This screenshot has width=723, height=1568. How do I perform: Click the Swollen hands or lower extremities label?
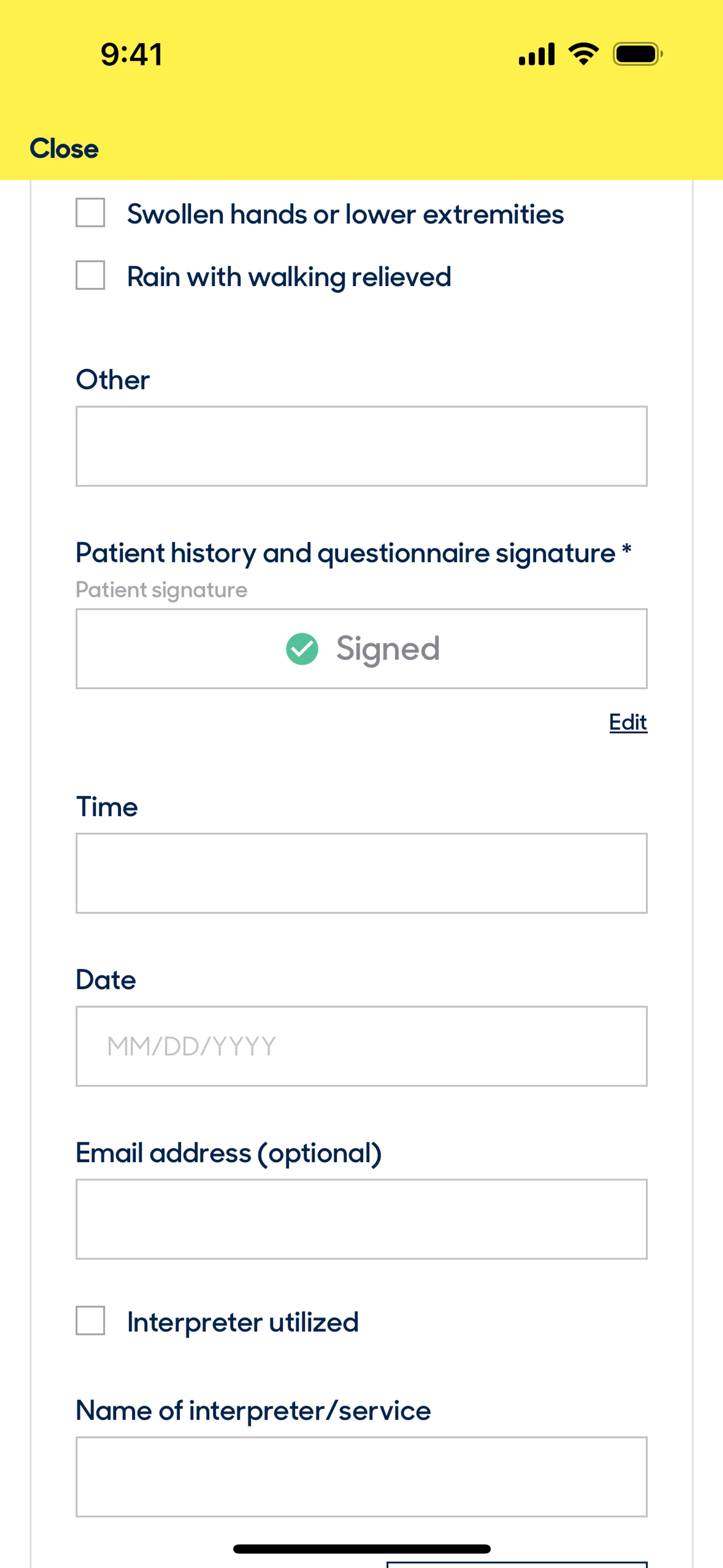[345, 214]
